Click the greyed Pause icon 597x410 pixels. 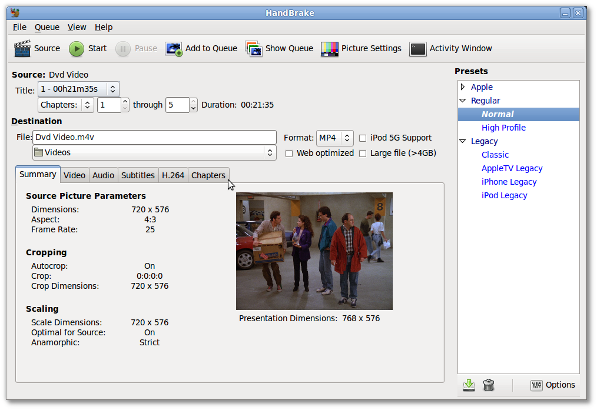tap(123, 49)
